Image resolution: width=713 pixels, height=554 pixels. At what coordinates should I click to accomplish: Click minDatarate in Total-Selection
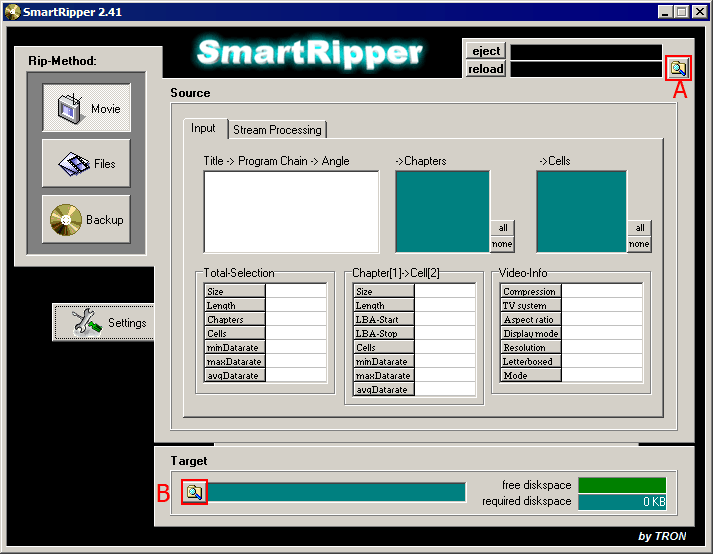265,348
